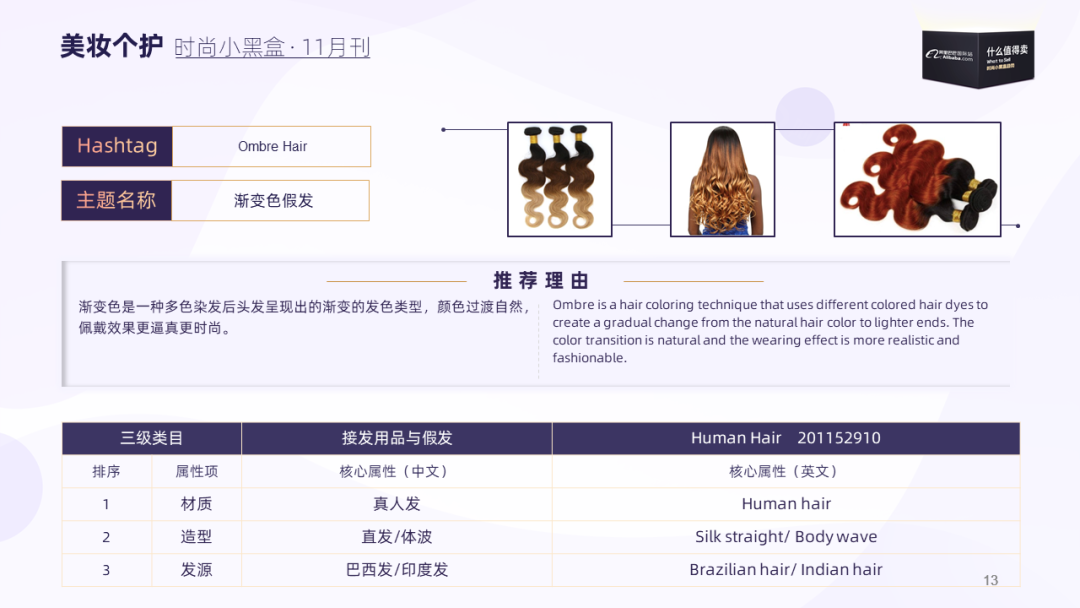Click the 推荐理由 section heading
Viewport: 1080px width, 608px height.
pyautogui.click(x=541, y=280)
